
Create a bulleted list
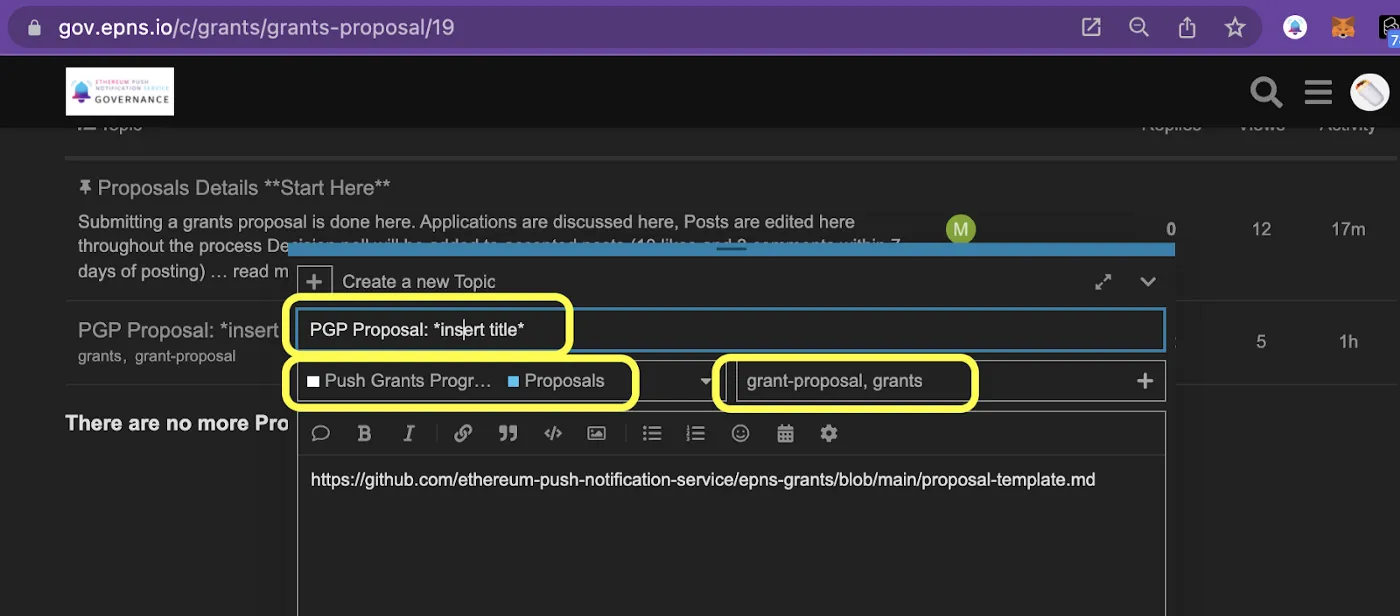coord(651,433)
